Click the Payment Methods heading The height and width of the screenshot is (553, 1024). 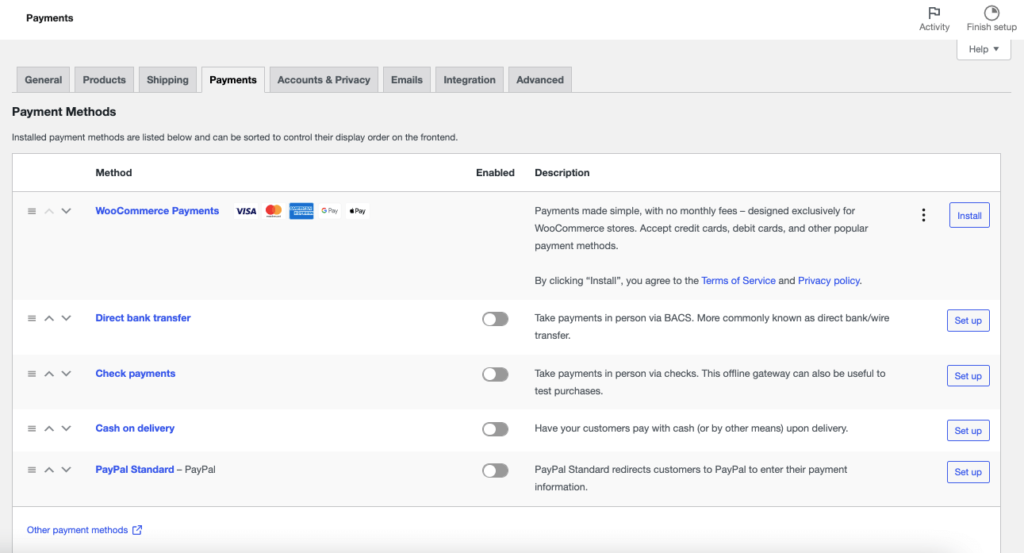click(64, 112)
